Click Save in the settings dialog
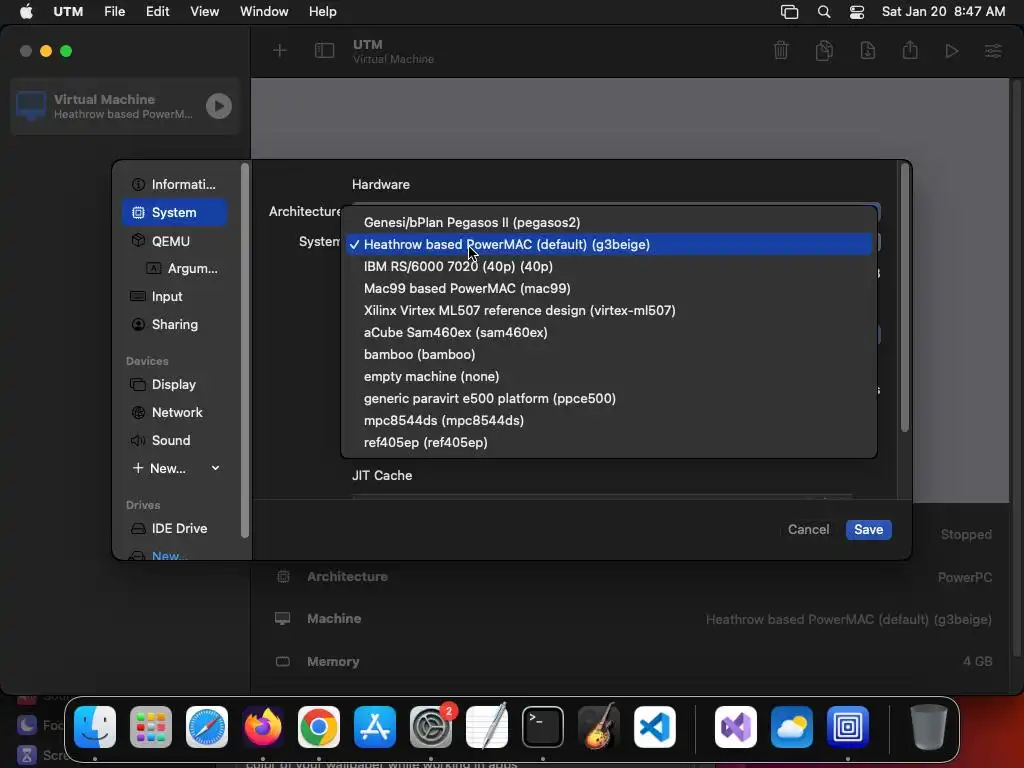 point(869,530)
